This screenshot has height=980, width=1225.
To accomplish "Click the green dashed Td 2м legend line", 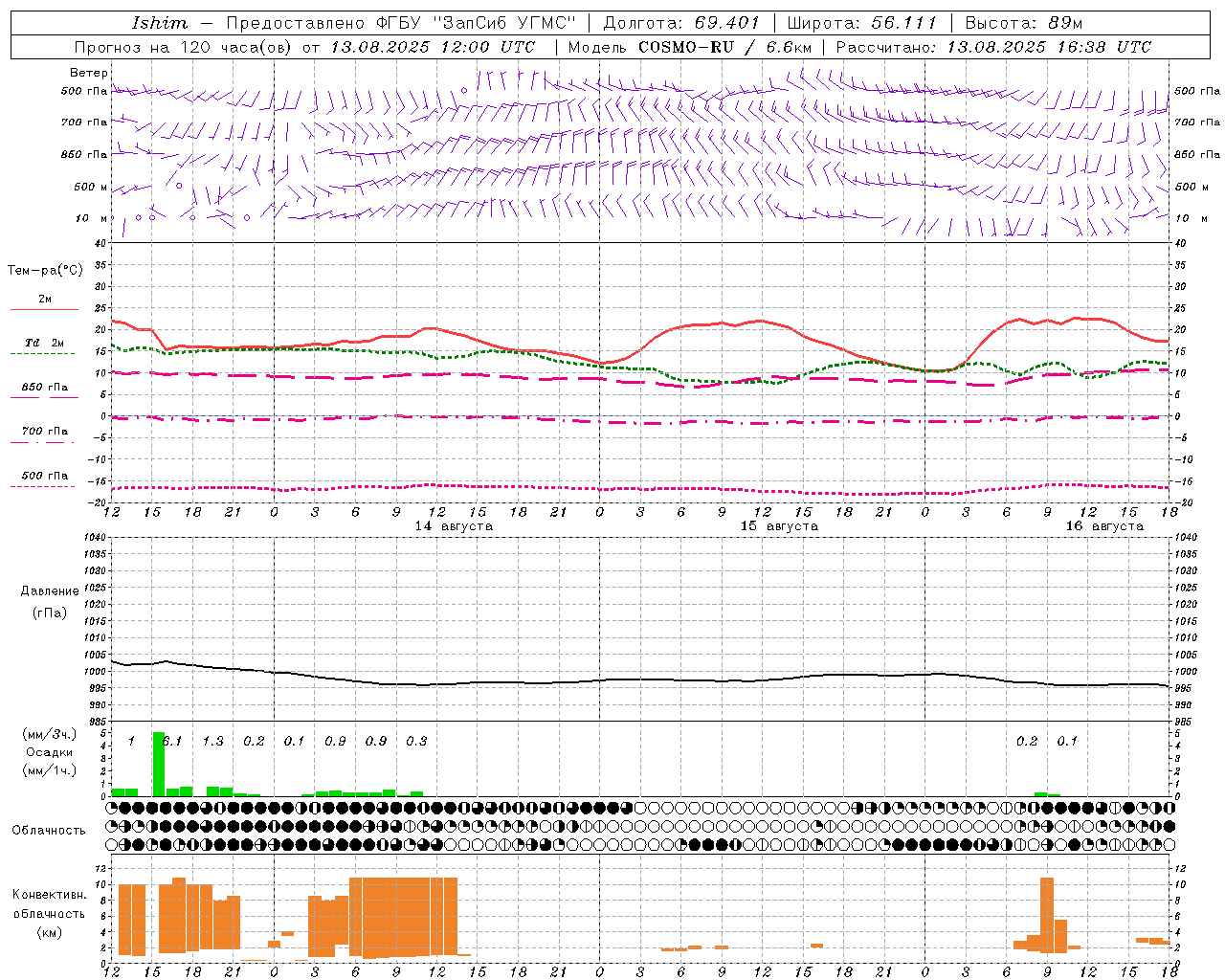I will pyautogui.click(x=42, y=354).
